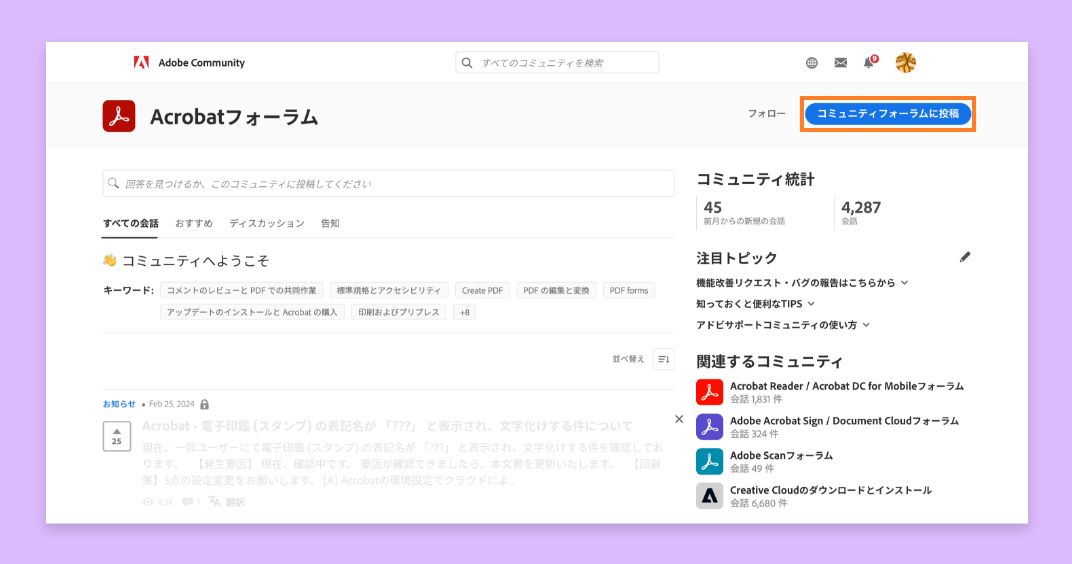Select the Create PDF keyword tag
Screen dimensions: 1072x564
(482, 291)
